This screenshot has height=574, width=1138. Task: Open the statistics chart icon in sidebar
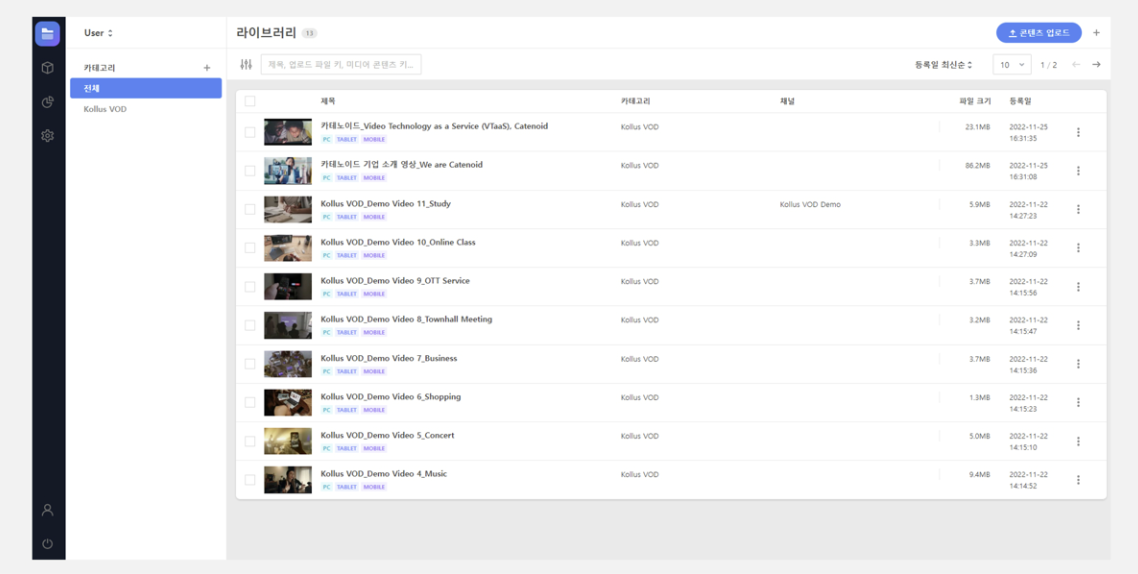coord(47,102)
